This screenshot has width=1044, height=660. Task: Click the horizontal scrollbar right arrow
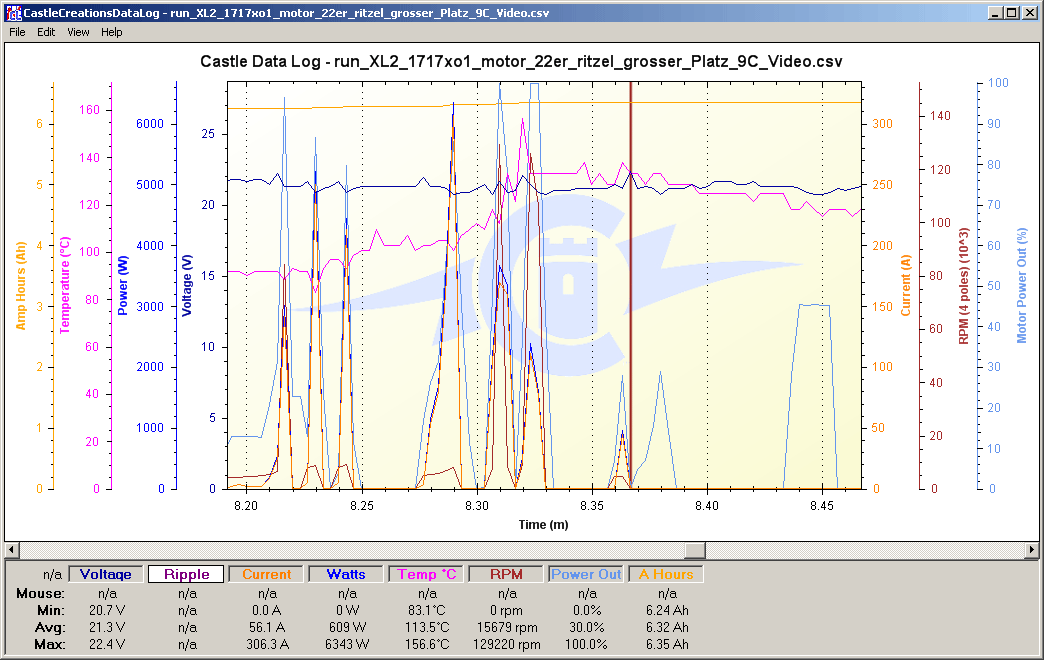1032,550
